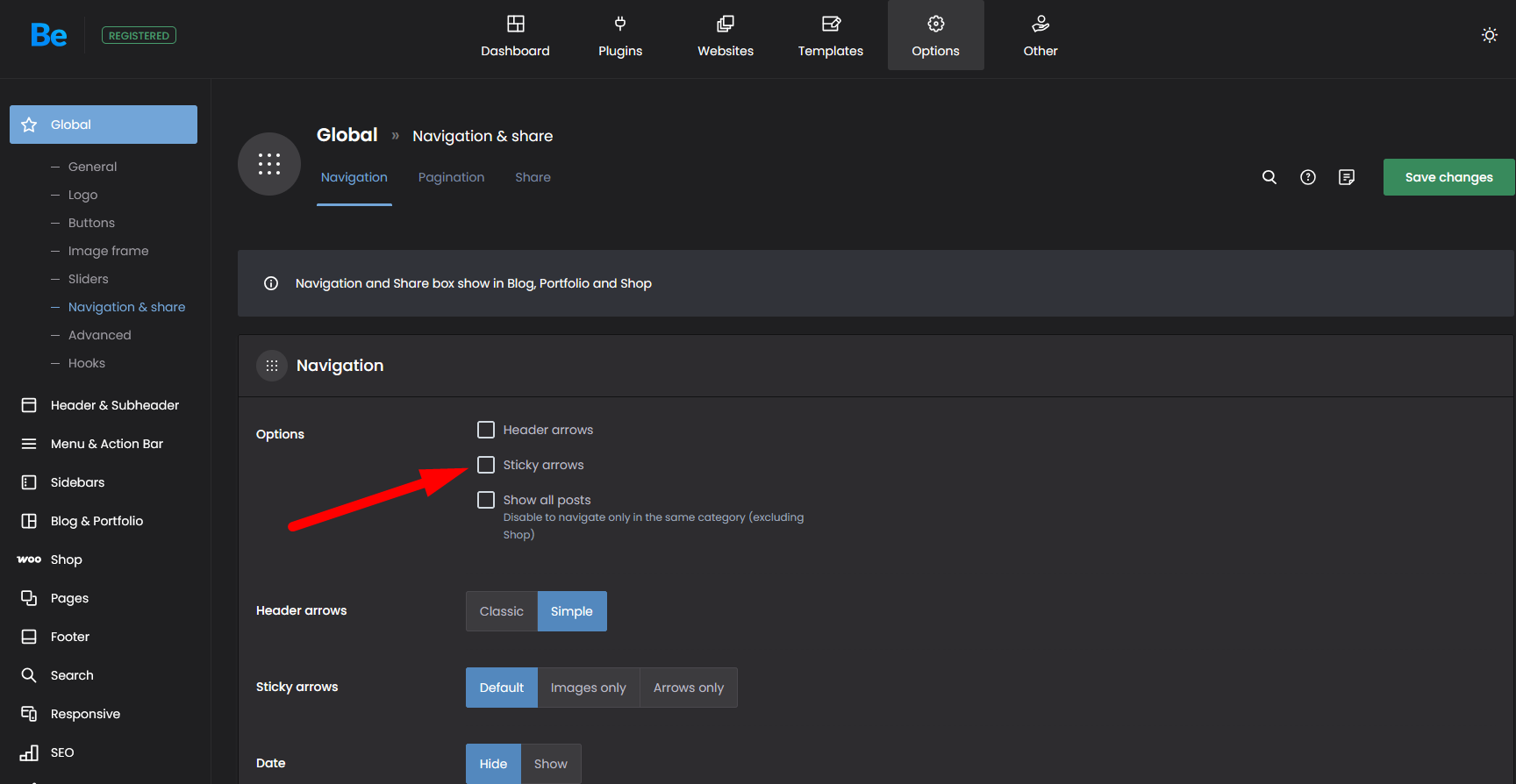Expand the Blog & Portfolio section
1516x784 pixels.
[x=97, y=521]
